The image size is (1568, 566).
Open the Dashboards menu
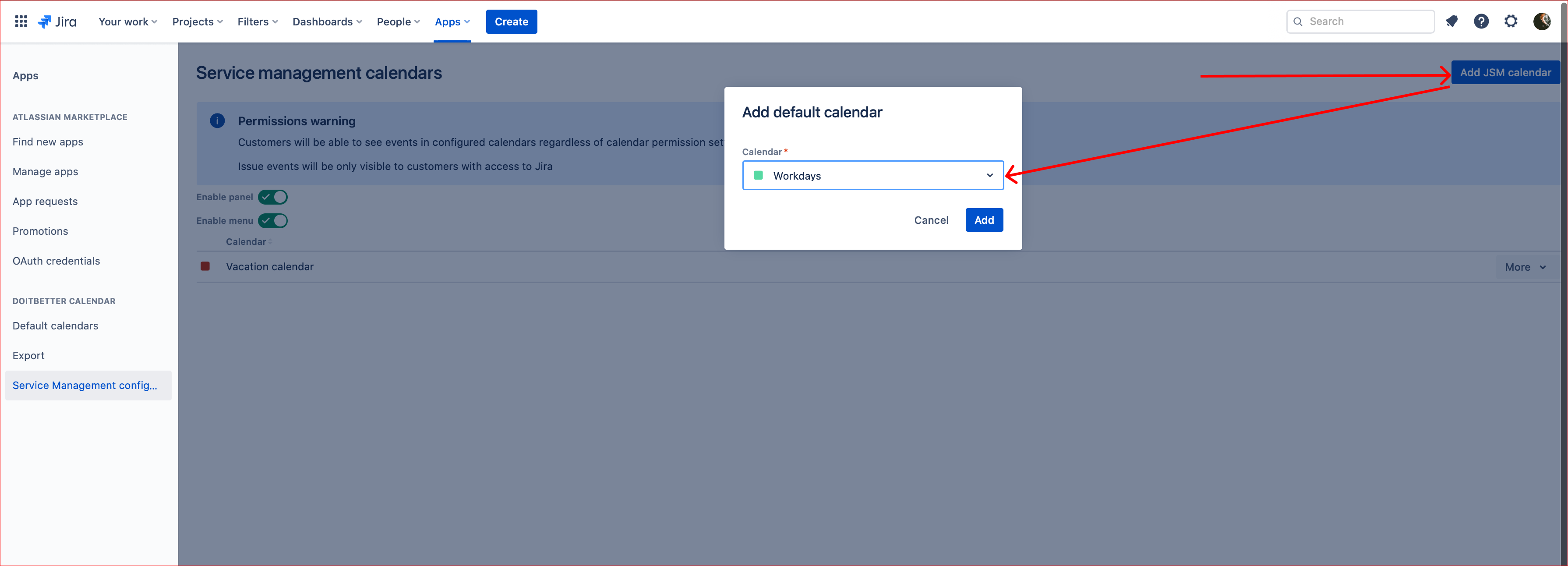click(x=327, y=21)
